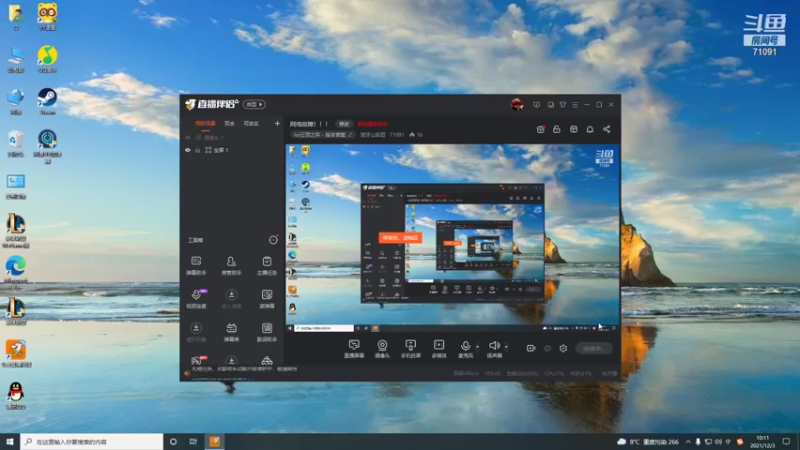800x450 pixels.
Task: Open the QQ penguin desktop shortcut
Action: [x=16, y=395]
